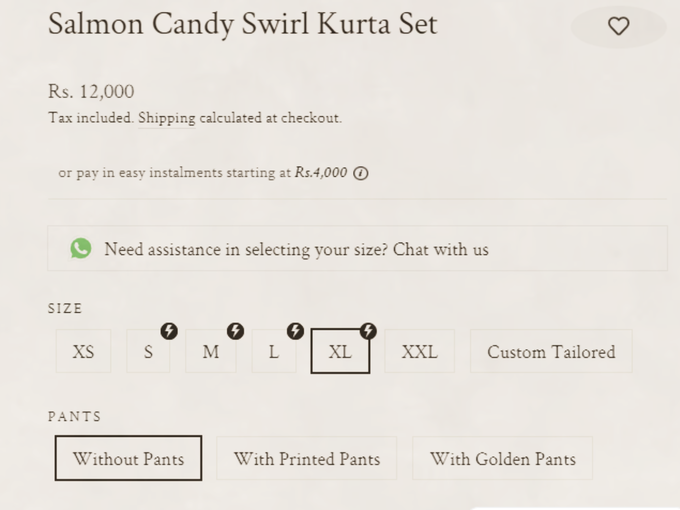Select size XS
Viewport: 680px width, 510px height.
click(83, 351)
